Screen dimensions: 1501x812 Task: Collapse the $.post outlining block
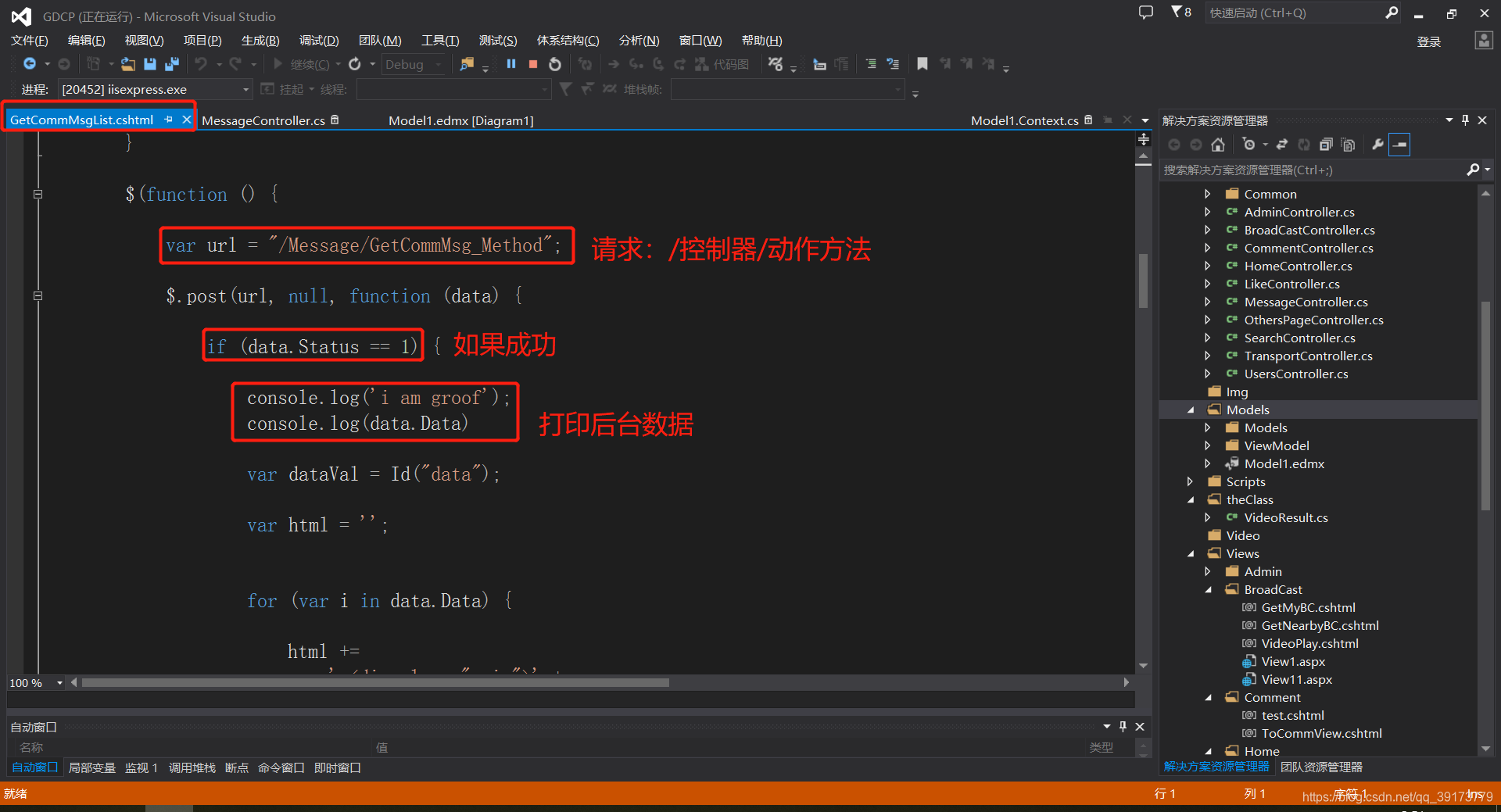point(38,295)
